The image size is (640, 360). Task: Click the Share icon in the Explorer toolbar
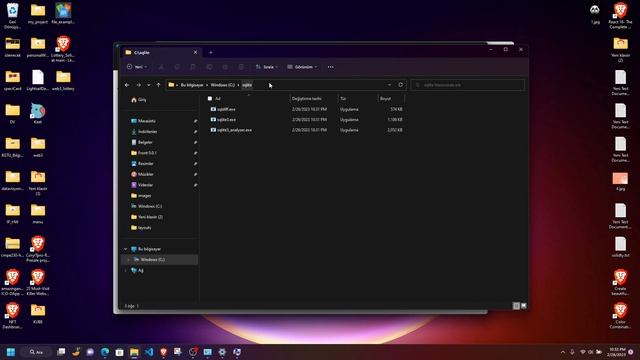pos(225,67)
